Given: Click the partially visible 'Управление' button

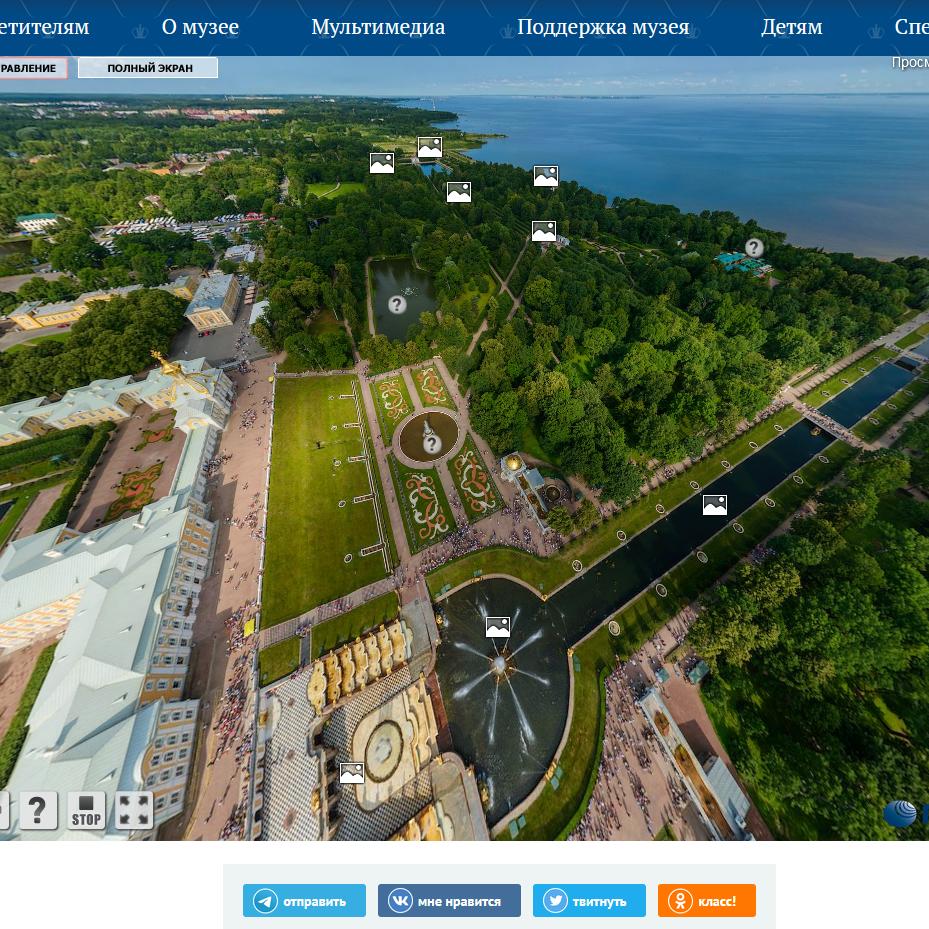Looking at the screenshot, I should 32,68.
